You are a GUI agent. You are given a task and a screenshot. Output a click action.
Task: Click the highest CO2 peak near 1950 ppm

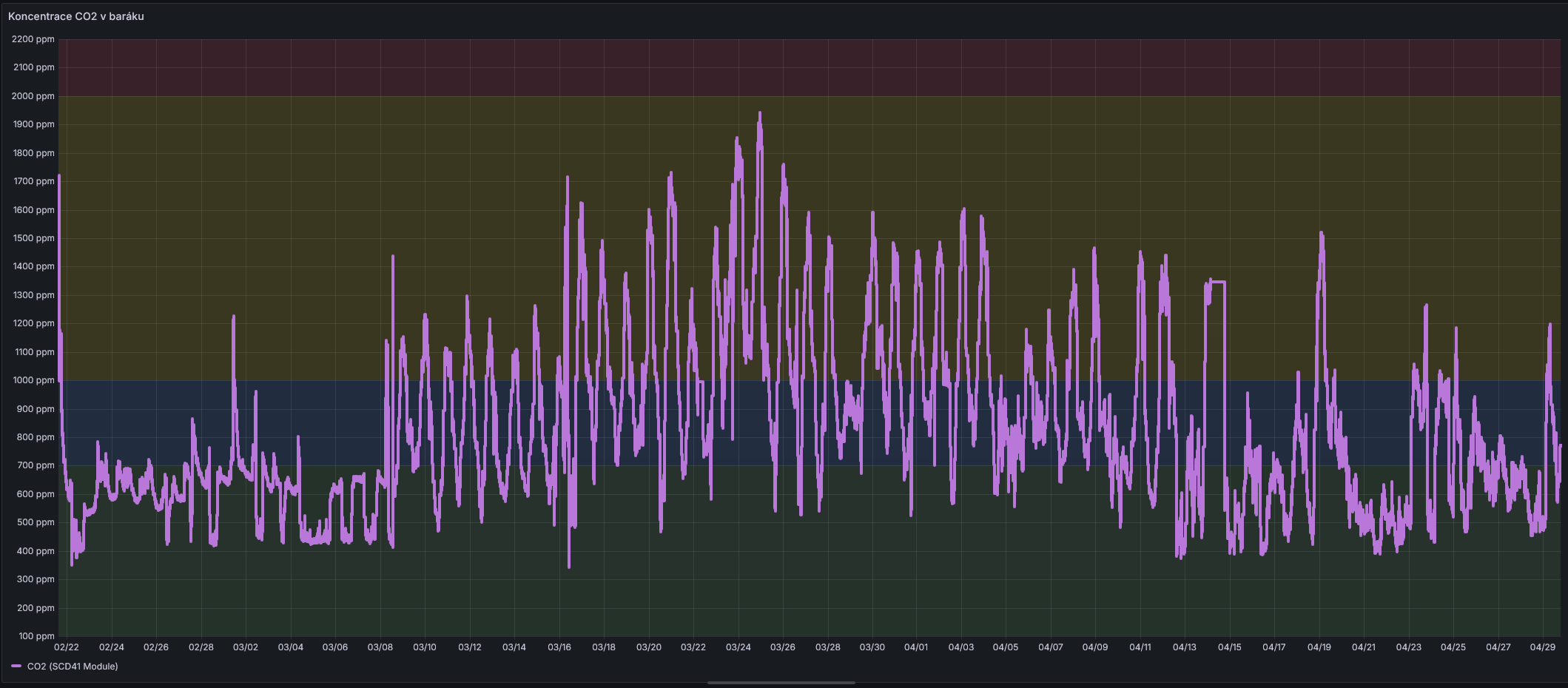pyautogui.click(x=760, y=114)
